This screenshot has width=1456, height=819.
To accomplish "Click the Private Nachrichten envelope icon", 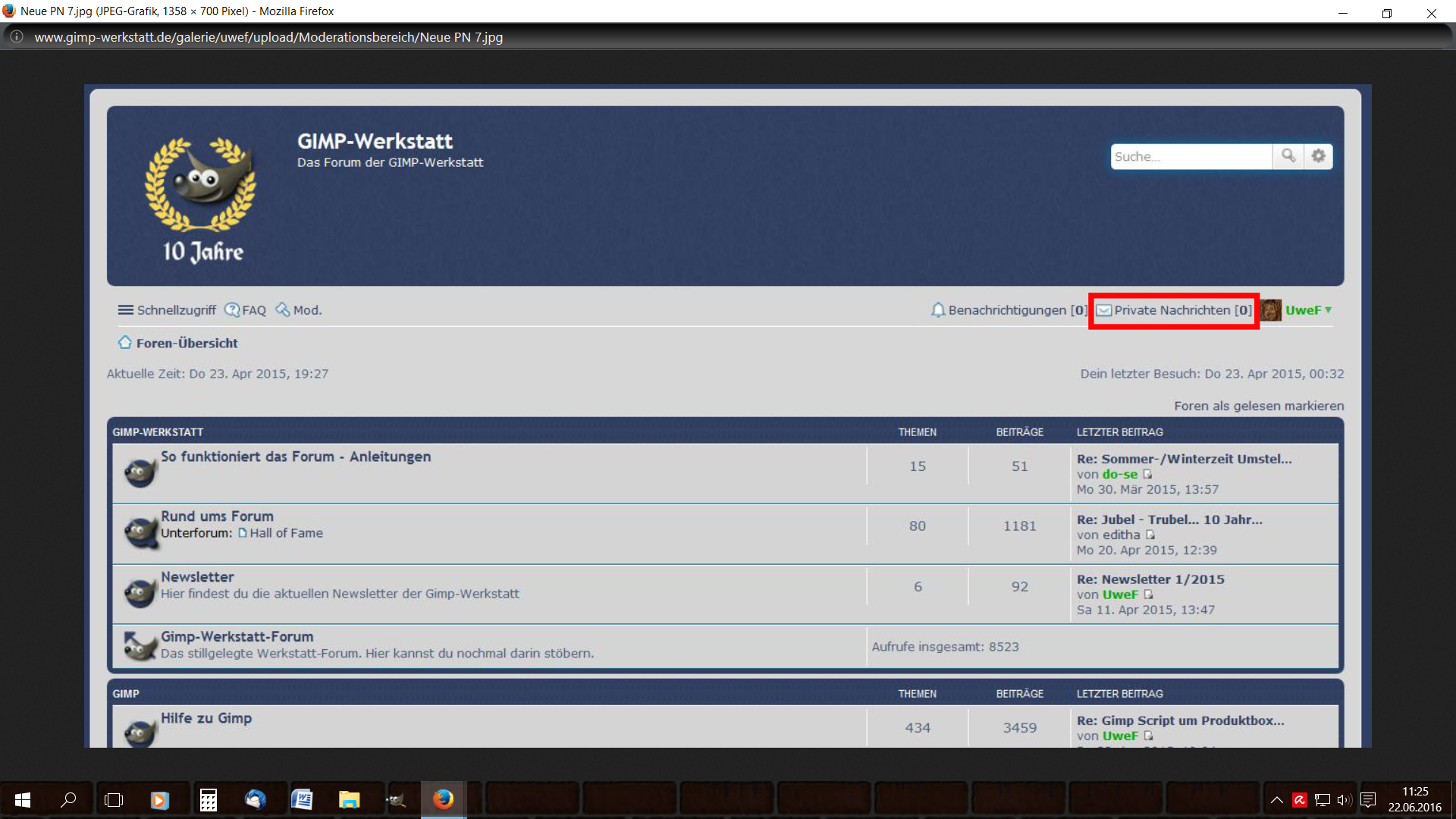I will [x=1104, y=310].
